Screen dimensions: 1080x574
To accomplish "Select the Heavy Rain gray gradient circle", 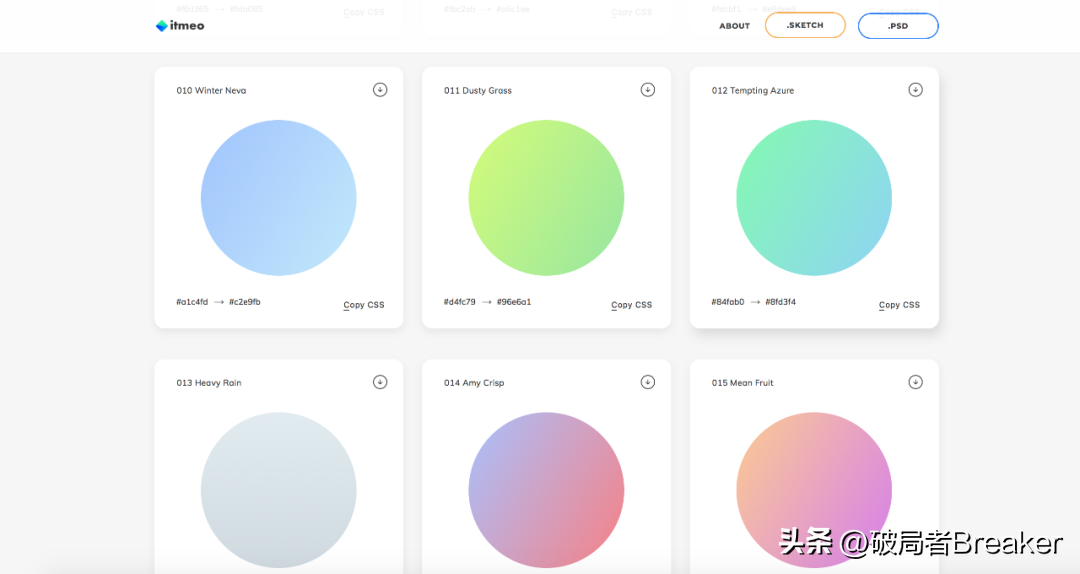I will point(278,490).
